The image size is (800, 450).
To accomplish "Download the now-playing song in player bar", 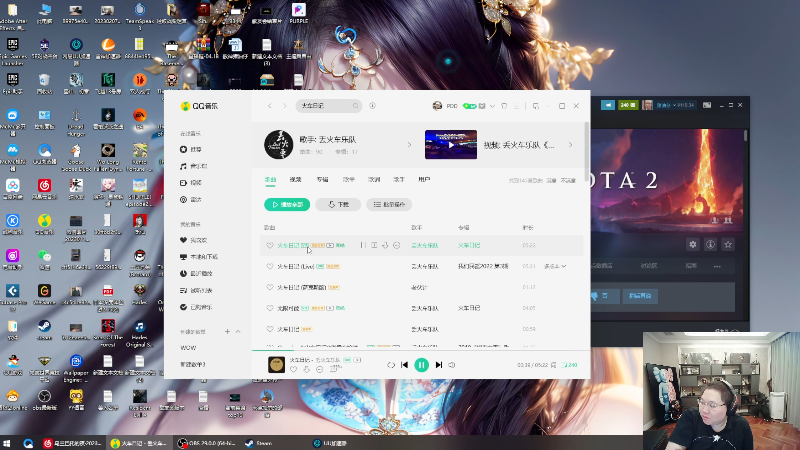I will 307,369.
